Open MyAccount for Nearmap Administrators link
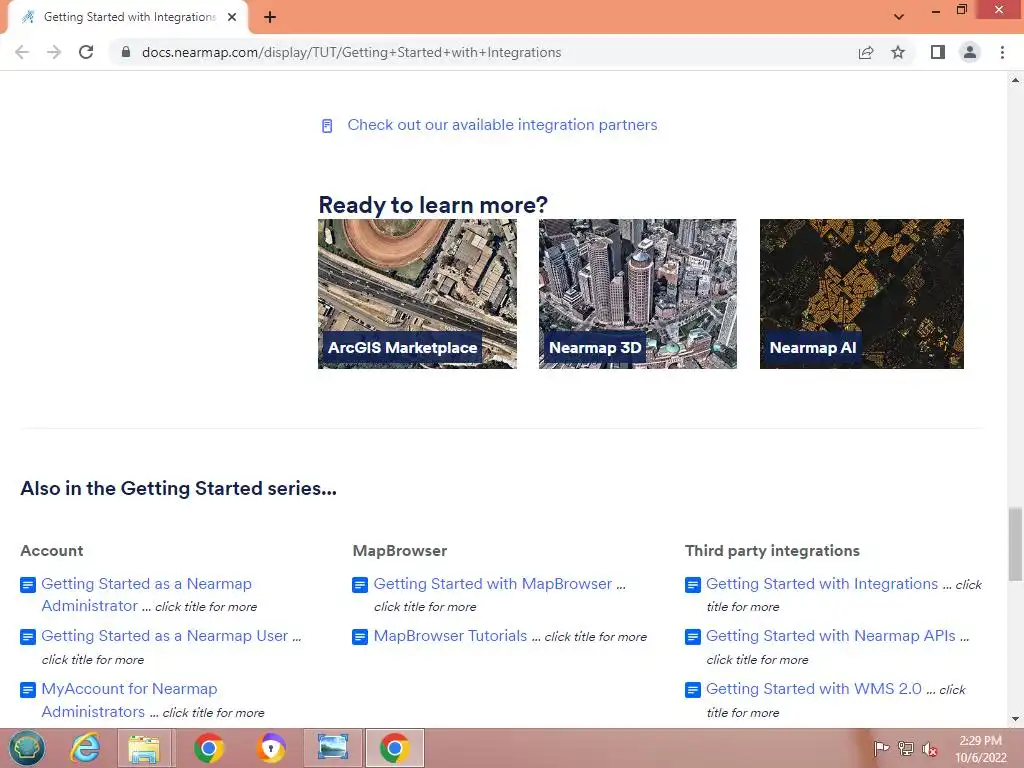 coord(129,699)
